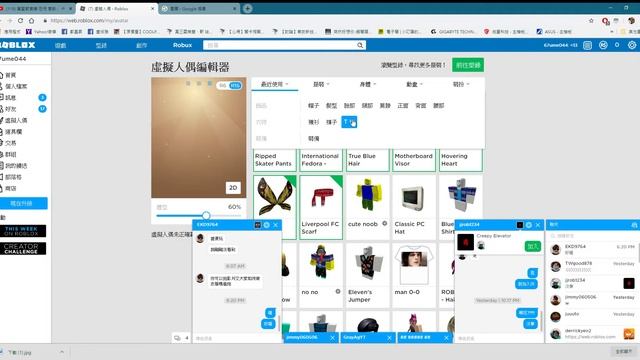Open the notifications icon next to username
This screenshot has height=360, width=640.
tap(587, 45)
